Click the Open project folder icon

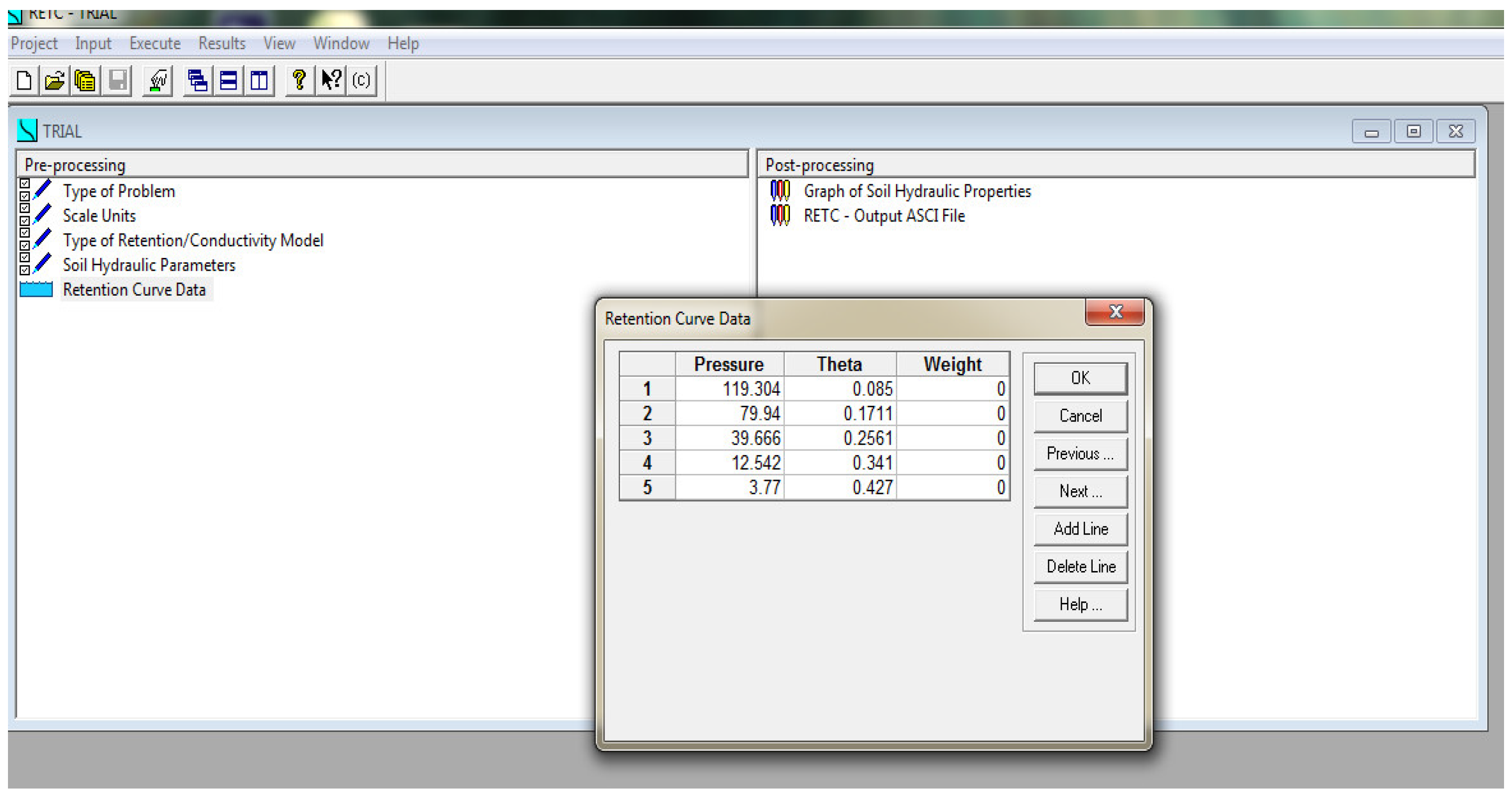[55, 81]
